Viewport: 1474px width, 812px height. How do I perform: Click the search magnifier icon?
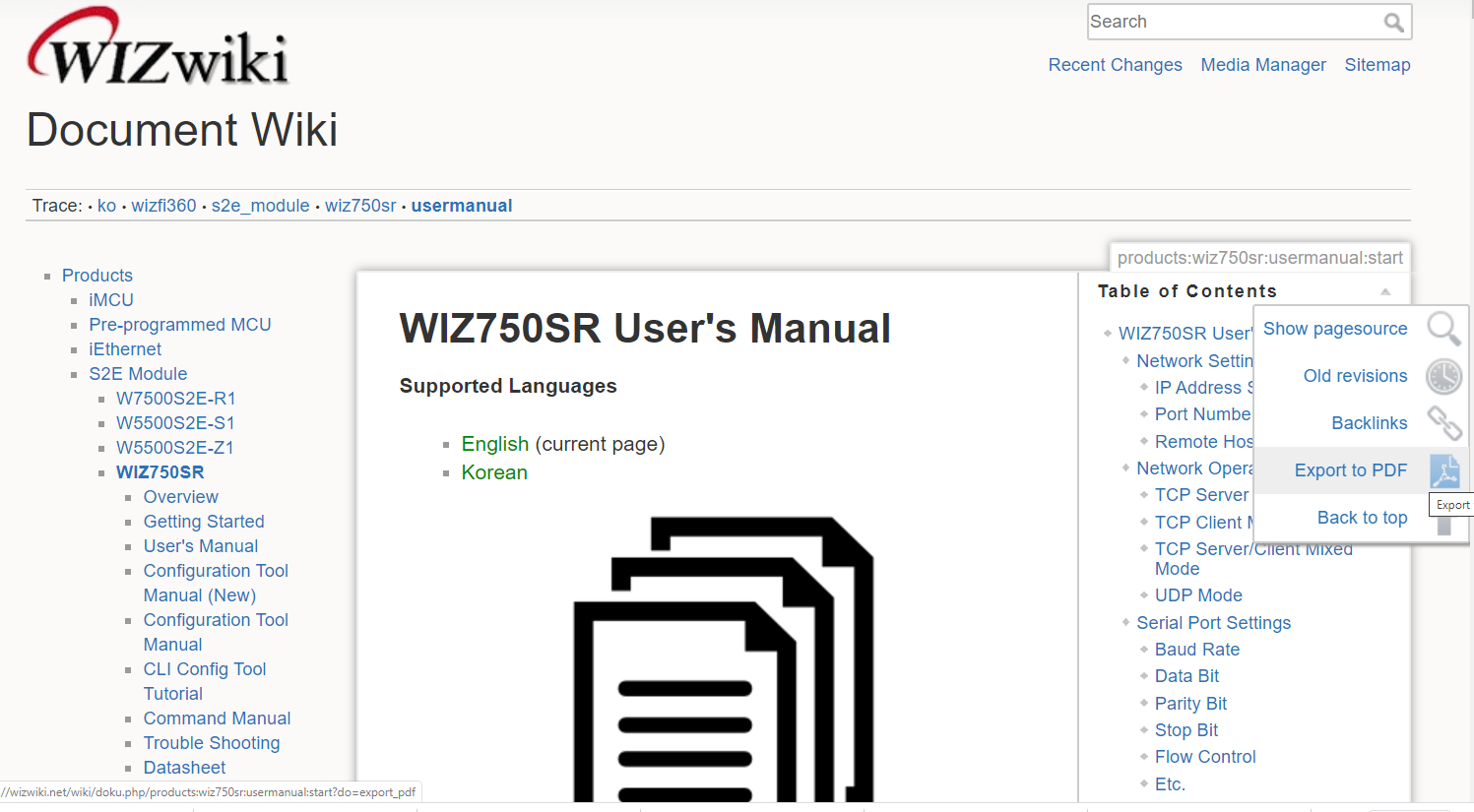tap(1393, 23)
